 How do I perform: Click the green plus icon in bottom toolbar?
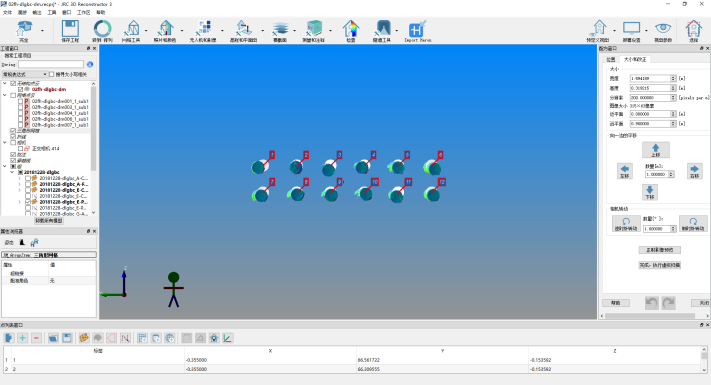tap(22, 338)
